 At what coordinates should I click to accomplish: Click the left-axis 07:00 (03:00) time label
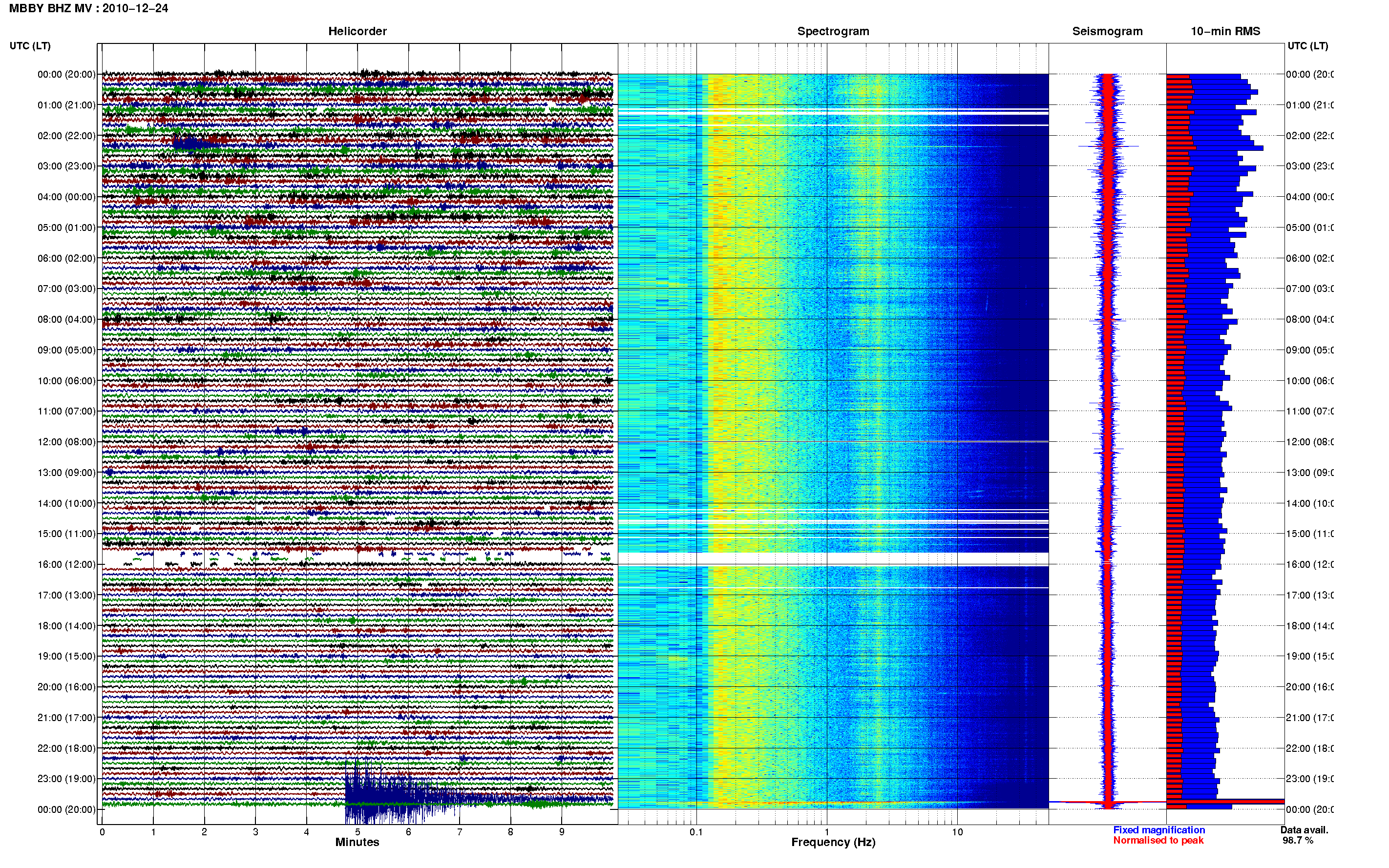[66, 289]
